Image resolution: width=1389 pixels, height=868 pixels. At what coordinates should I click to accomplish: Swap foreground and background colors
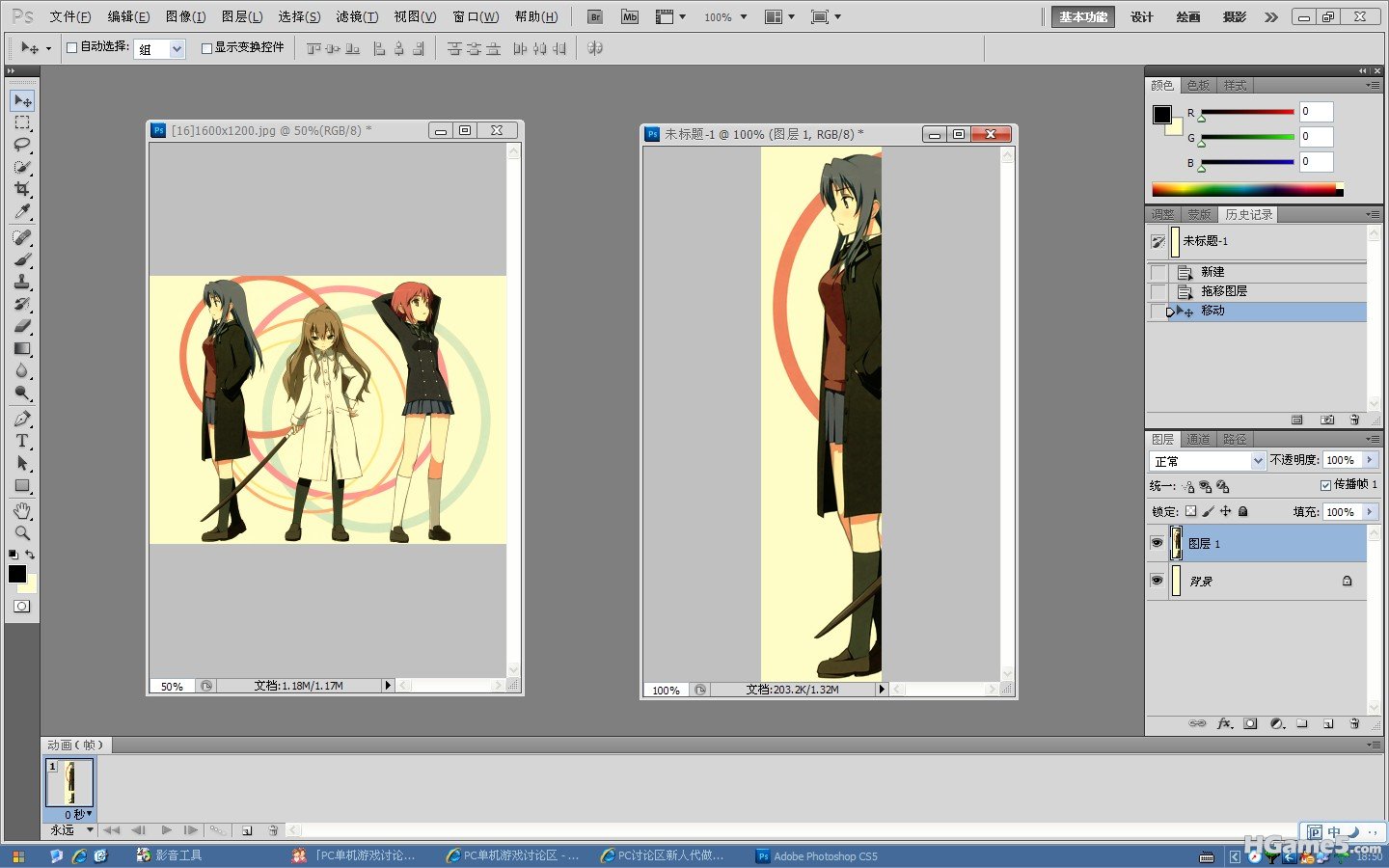tap(30, 555)
